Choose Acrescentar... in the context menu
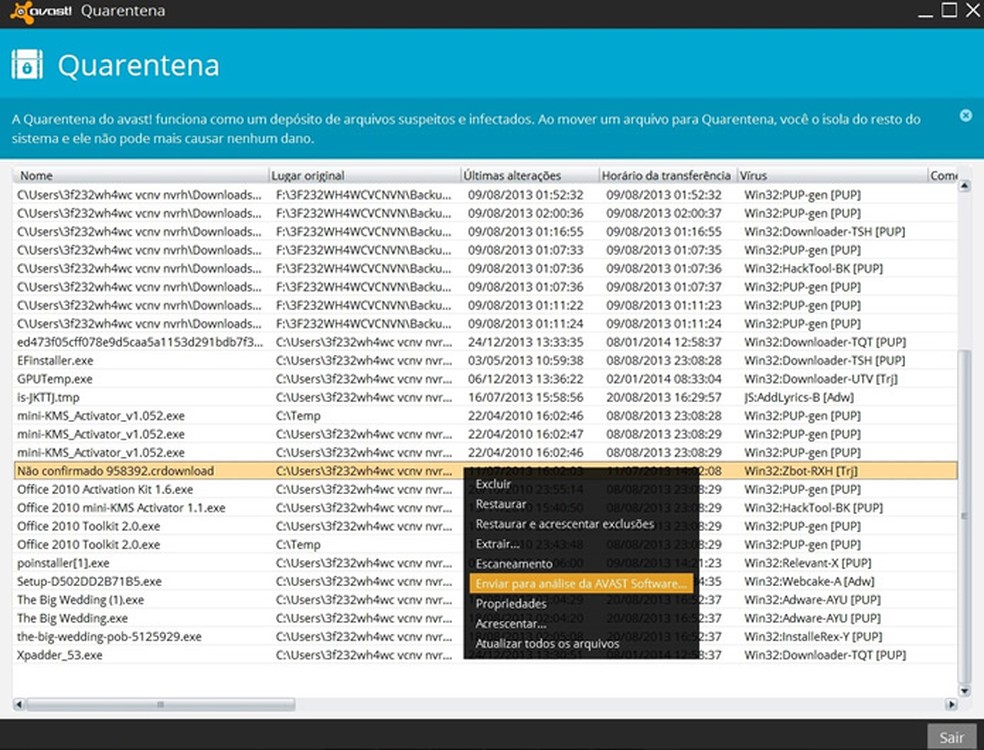The image size is (984, 750). (x=511, y=624)
